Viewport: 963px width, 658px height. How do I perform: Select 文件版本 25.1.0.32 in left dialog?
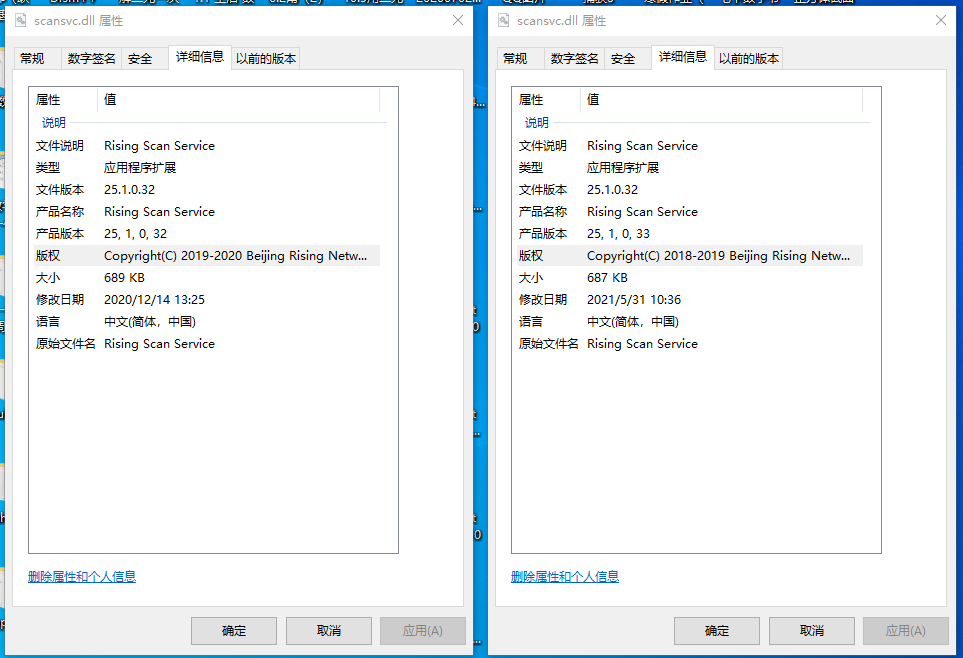(x=207, y=190)
